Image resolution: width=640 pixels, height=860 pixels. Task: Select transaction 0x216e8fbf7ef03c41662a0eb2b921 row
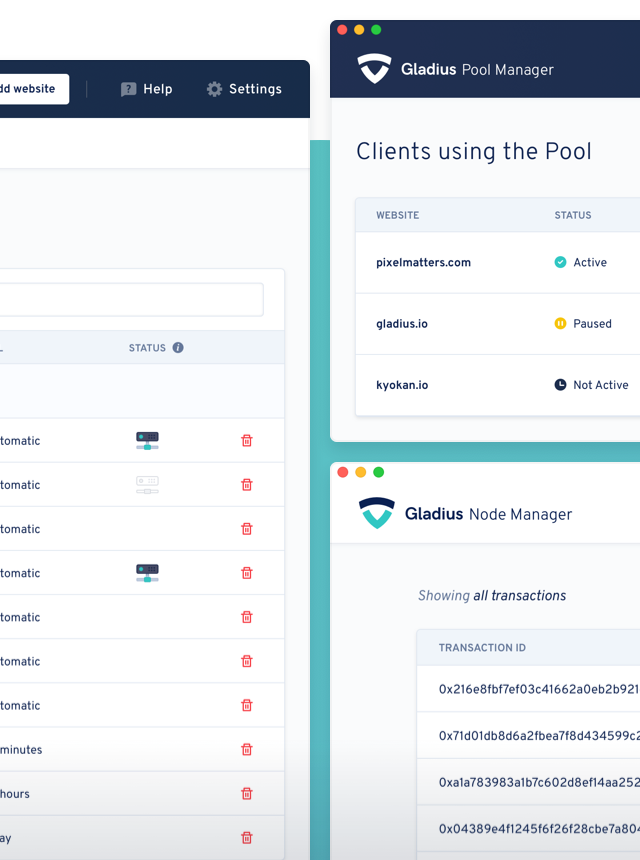[538, 689]
